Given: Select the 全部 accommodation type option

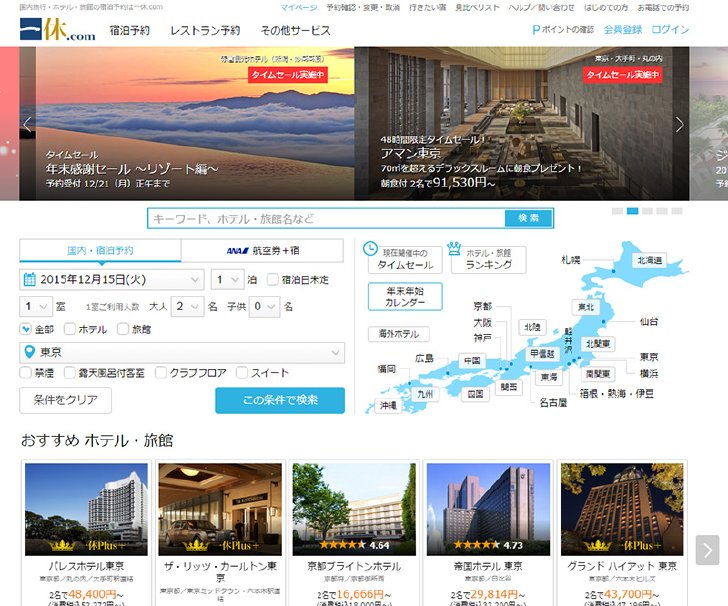Looking at the screenshot, I should (x=26, y=329).
